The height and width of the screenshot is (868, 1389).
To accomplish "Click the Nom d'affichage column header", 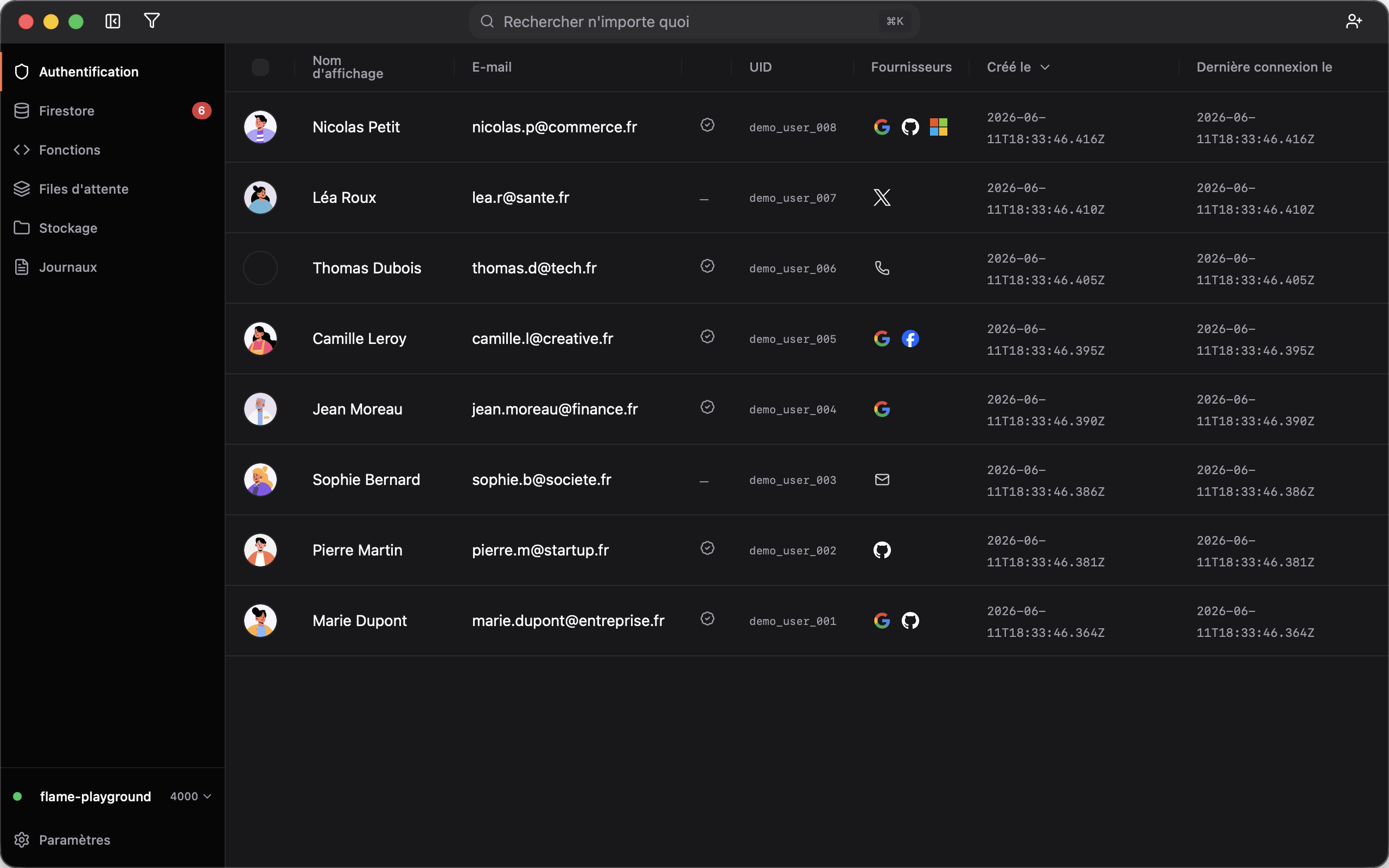I will click(348, 67).
